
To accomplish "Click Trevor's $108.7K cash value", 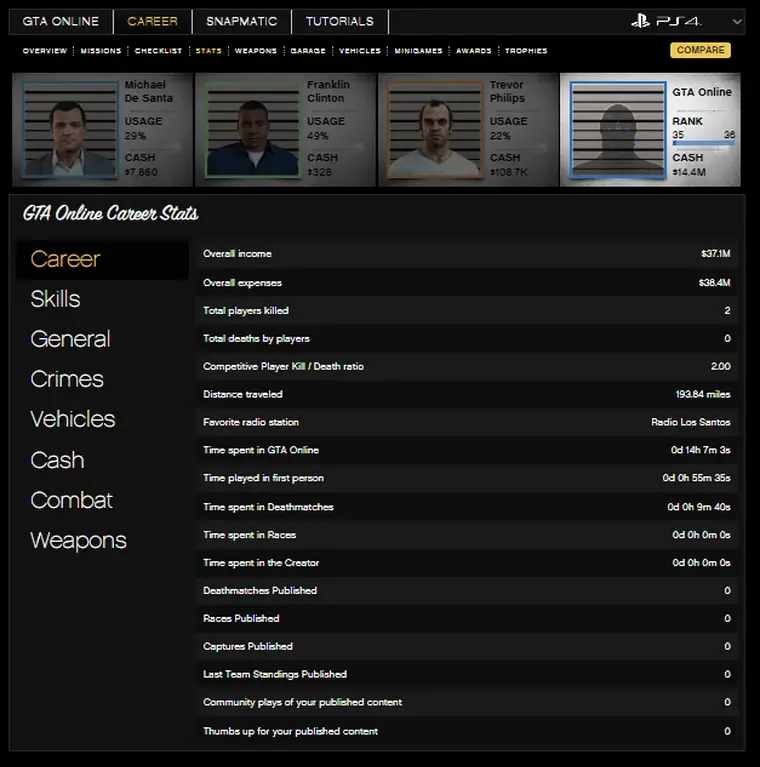I will click(509, 172).
